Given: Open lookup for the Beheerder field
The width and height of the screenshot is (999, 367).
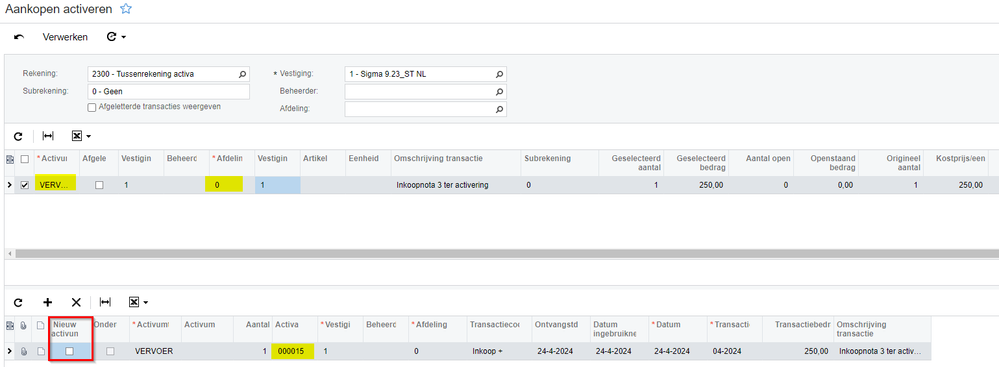Looking at the screenshot, I should pyautogui.click(x=500, y=92).
